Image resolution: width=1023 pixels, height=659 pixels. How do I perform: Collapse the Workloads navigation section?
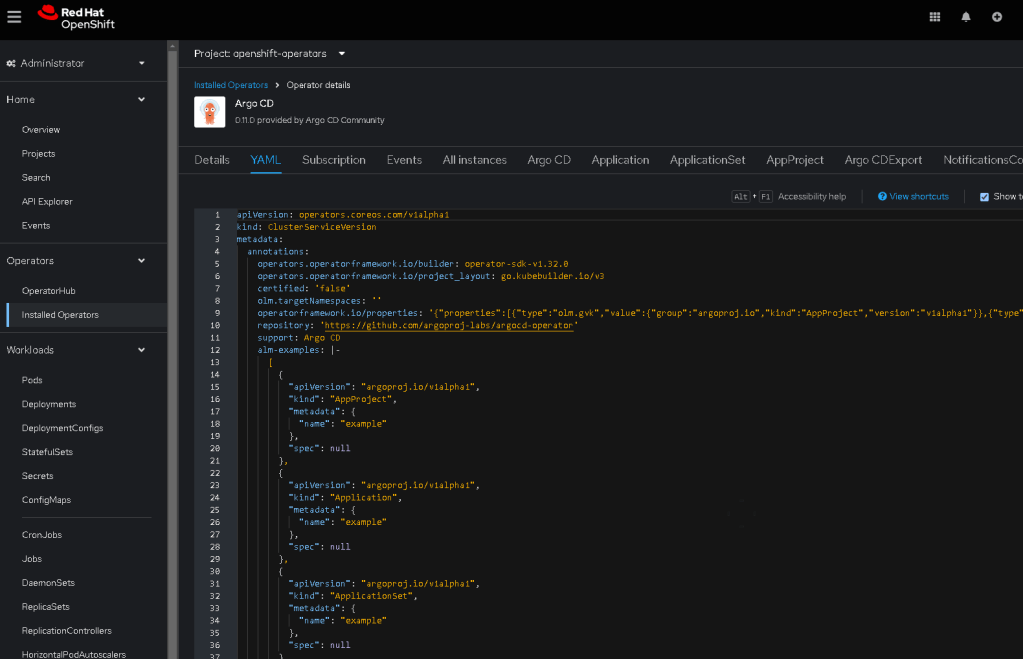pyautogui.click(x=75, y=350)
